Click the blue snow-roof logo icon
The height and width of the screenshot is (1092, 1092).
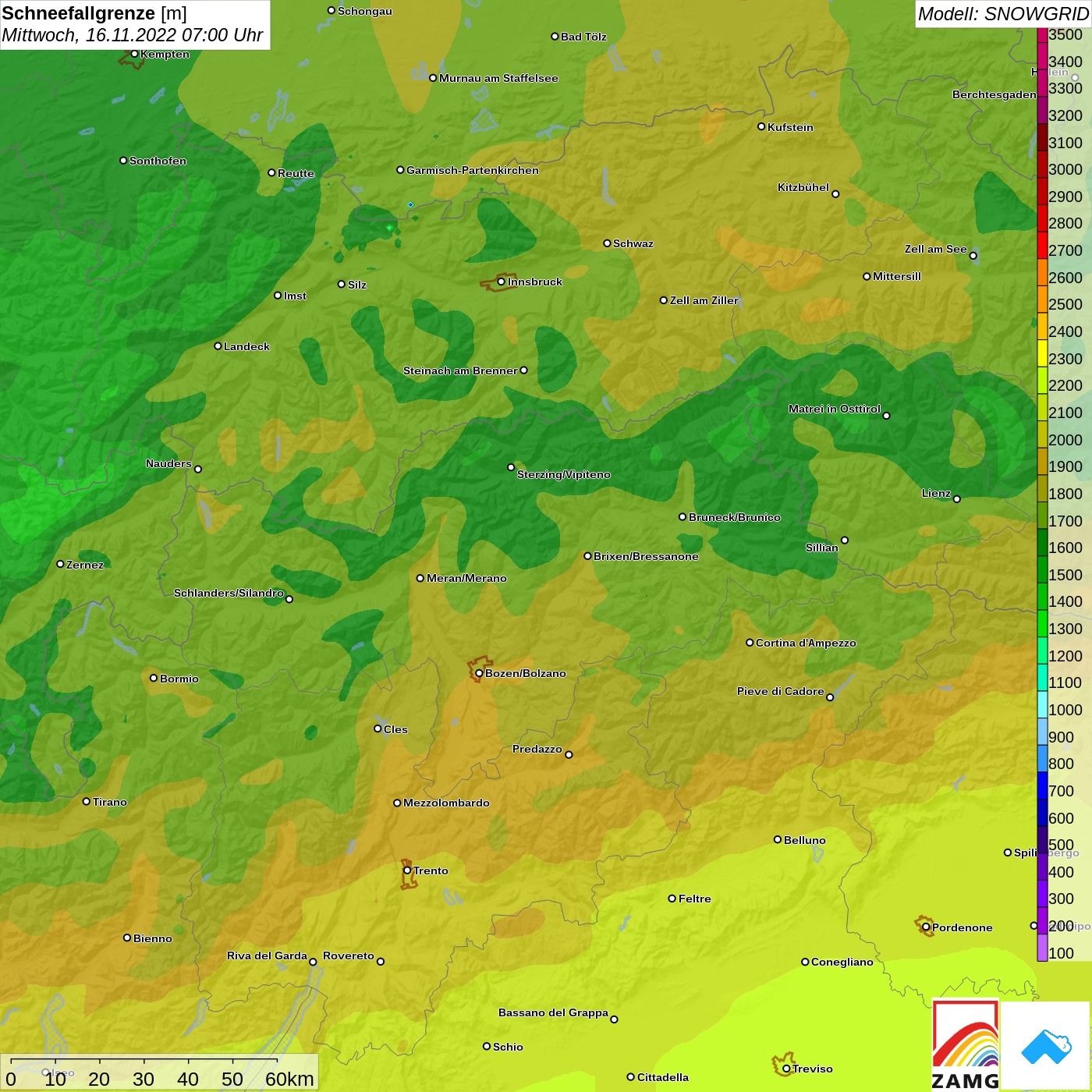tap(1046, 1047)
